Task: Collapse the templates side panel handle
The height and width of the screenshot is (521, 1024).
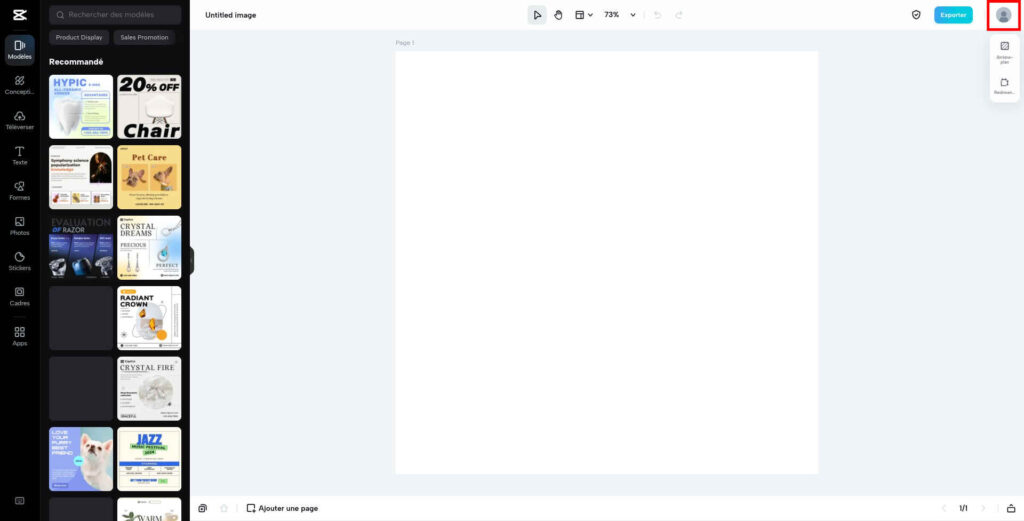Action: tap(191, 260)
